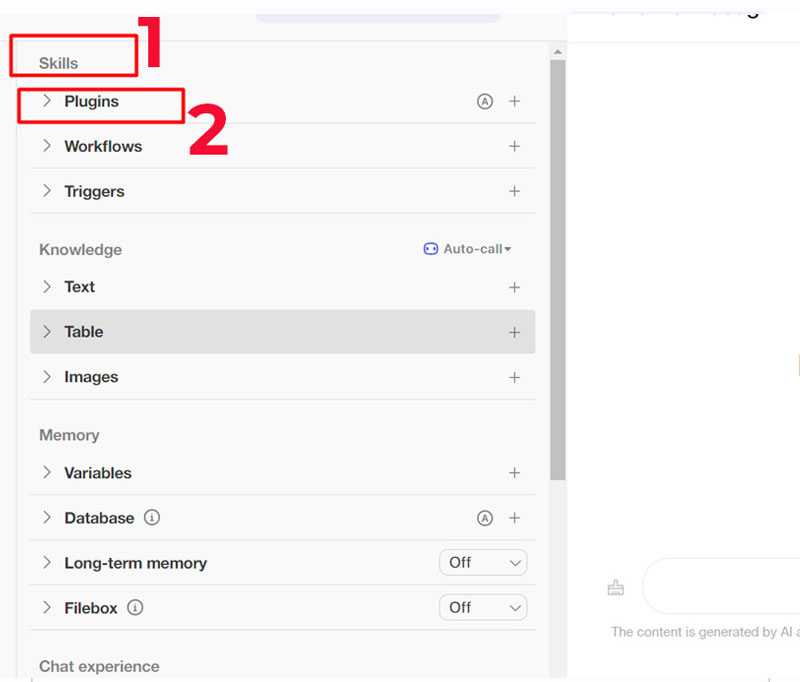Add a workflow using plus icon
Image resolution: width=800 pixels, height=682 pixels.
click(x=514, y=146)
